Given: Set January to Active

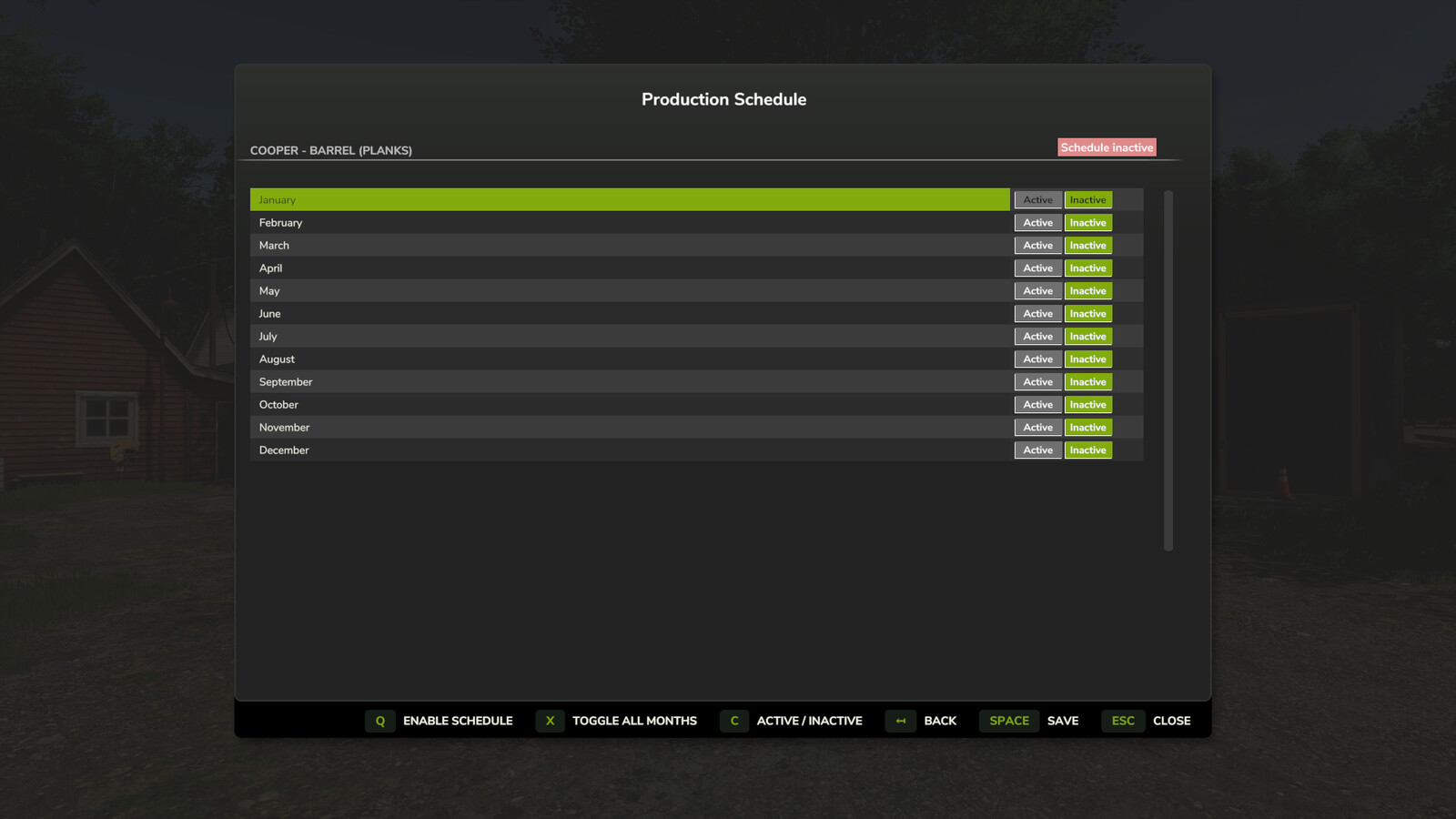Looking at the screenshot, I should [x=1037, y=200].
